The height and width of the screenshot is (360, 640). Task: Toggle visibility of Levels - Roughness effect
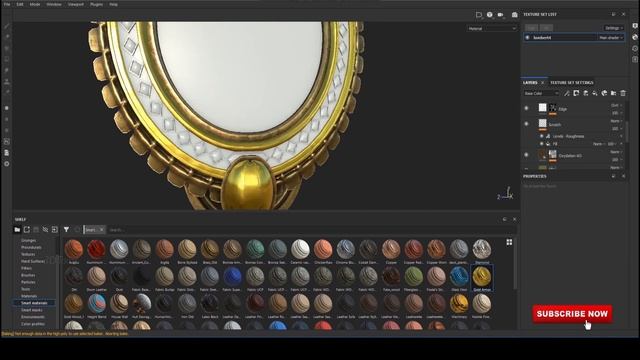(542, 136)
